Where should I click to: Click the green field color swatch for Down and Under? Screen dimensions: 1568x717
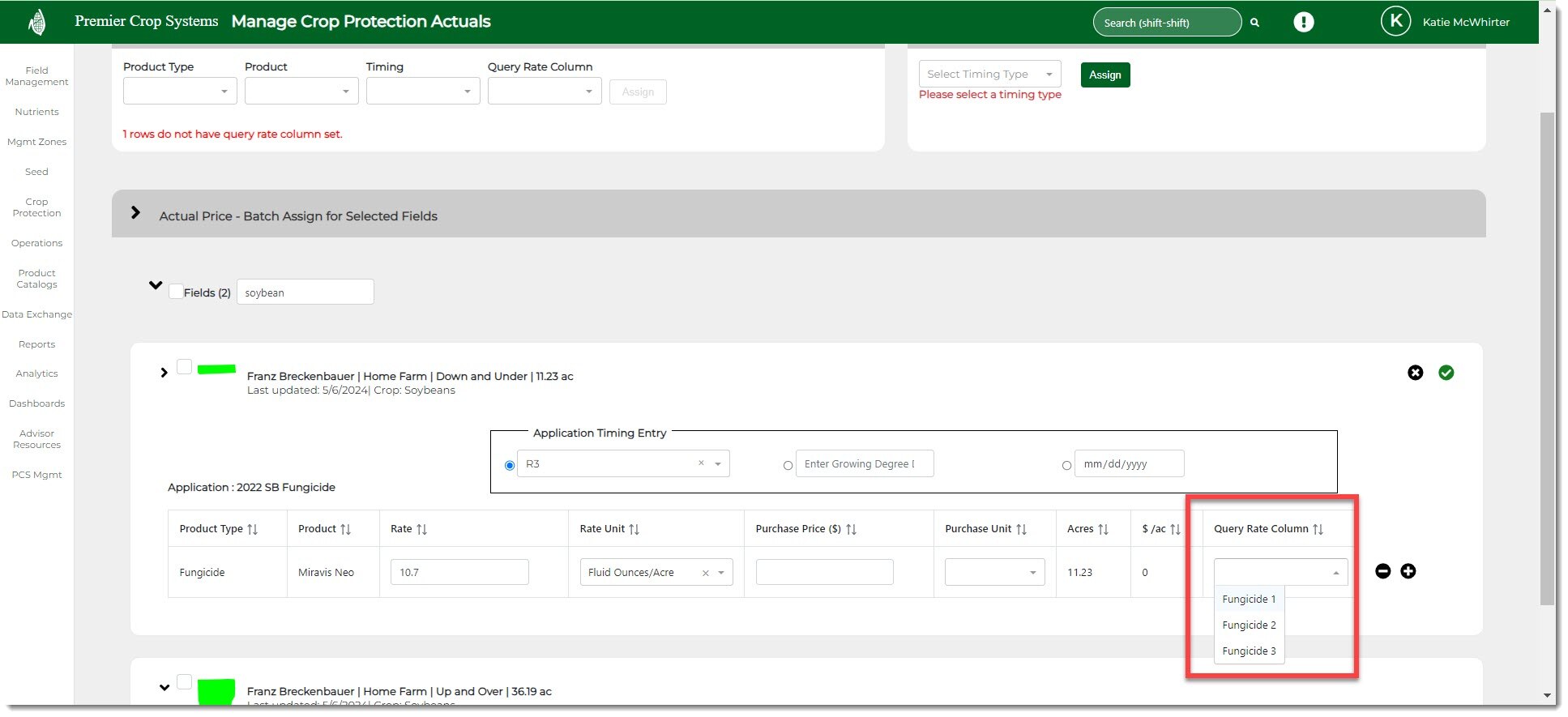(x=216, y=369)
